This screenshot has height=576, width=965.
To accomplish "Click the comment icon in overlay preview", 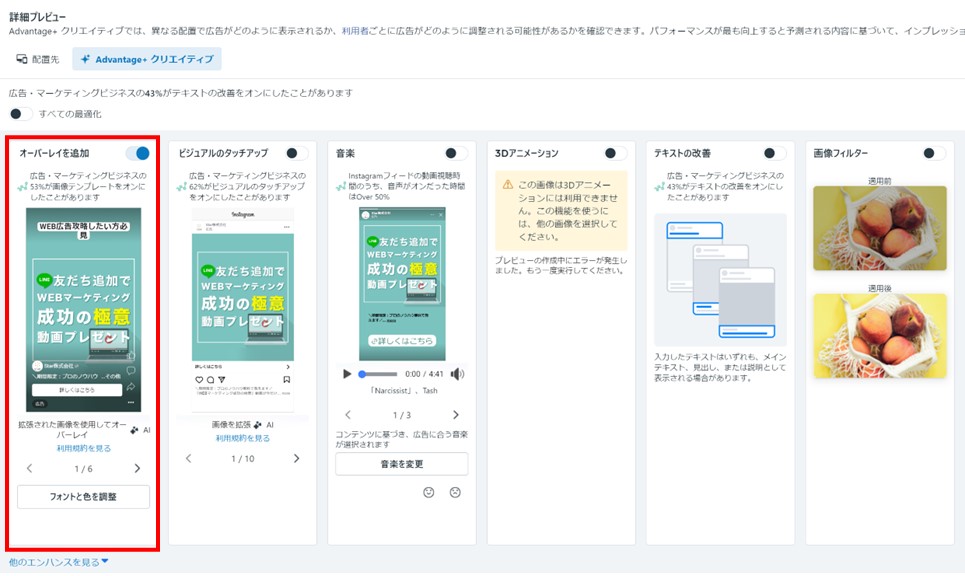I will point(130,370).
